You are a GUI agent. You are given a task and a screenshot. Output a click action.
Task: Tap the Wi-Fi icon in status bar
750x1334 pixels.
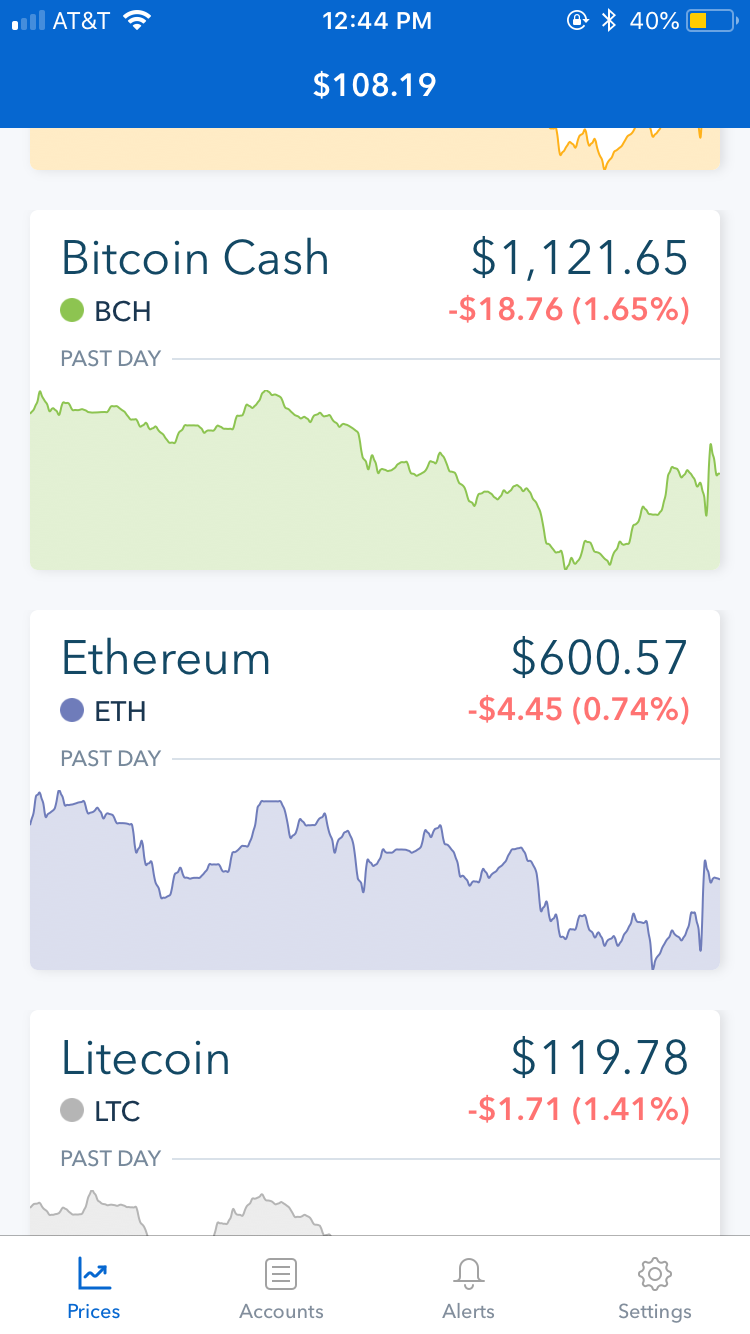point(136,21)
